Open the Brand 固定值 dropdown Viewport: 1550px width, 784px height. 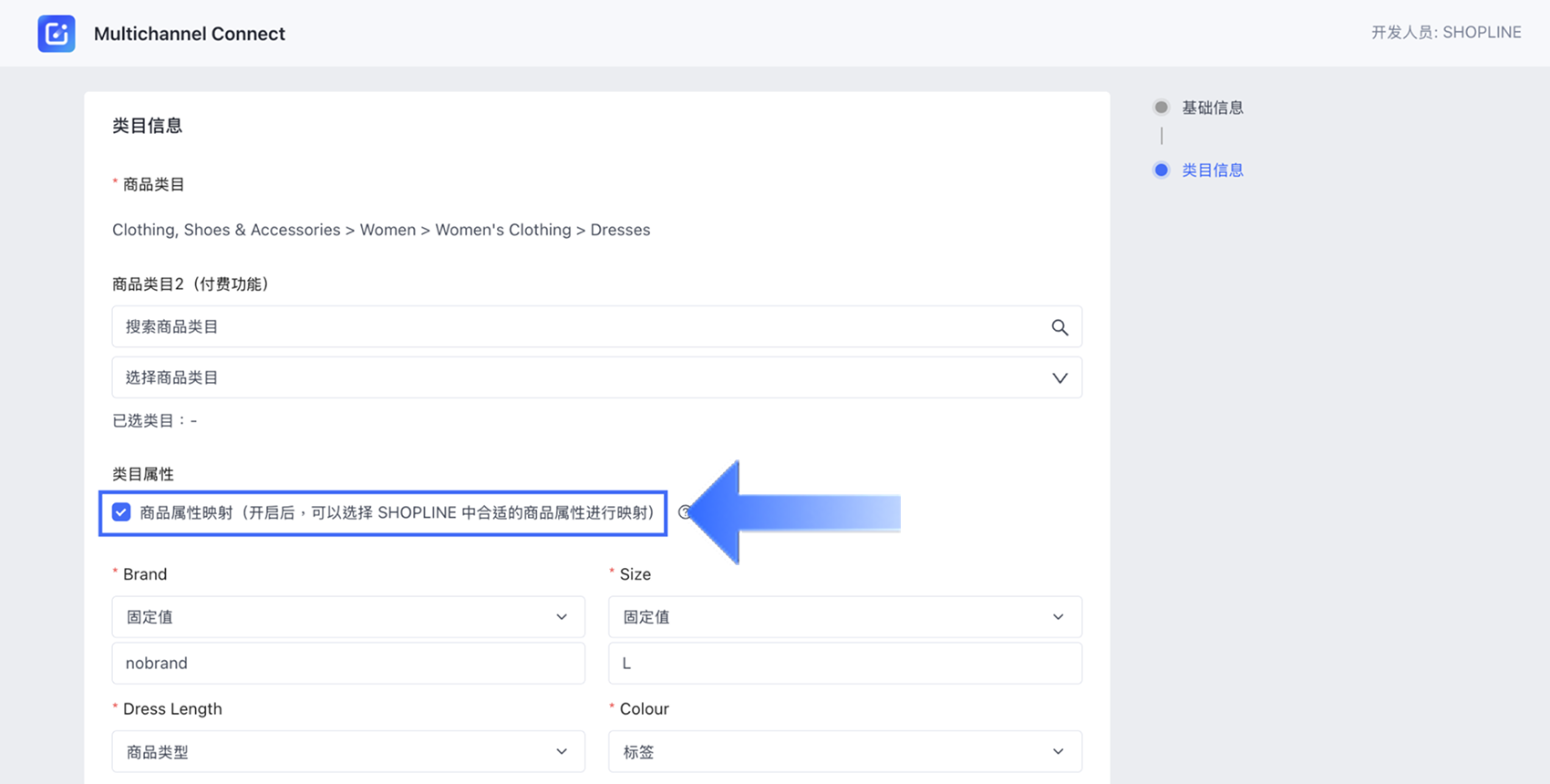pos(347,617)
